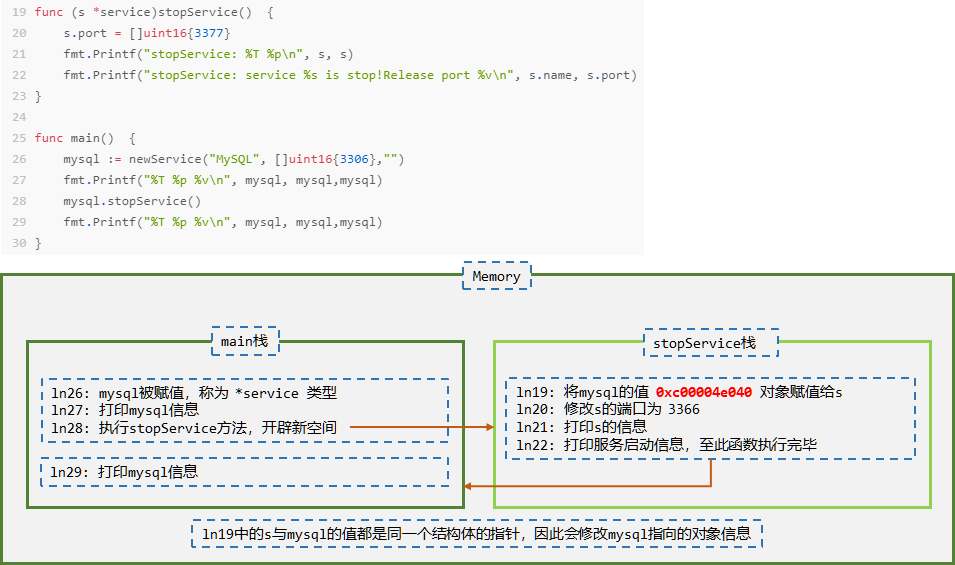This screenshot has width=955, height=565.
Task: Click 'ln22: 打印服务启动信息' text
Action: 666,444
